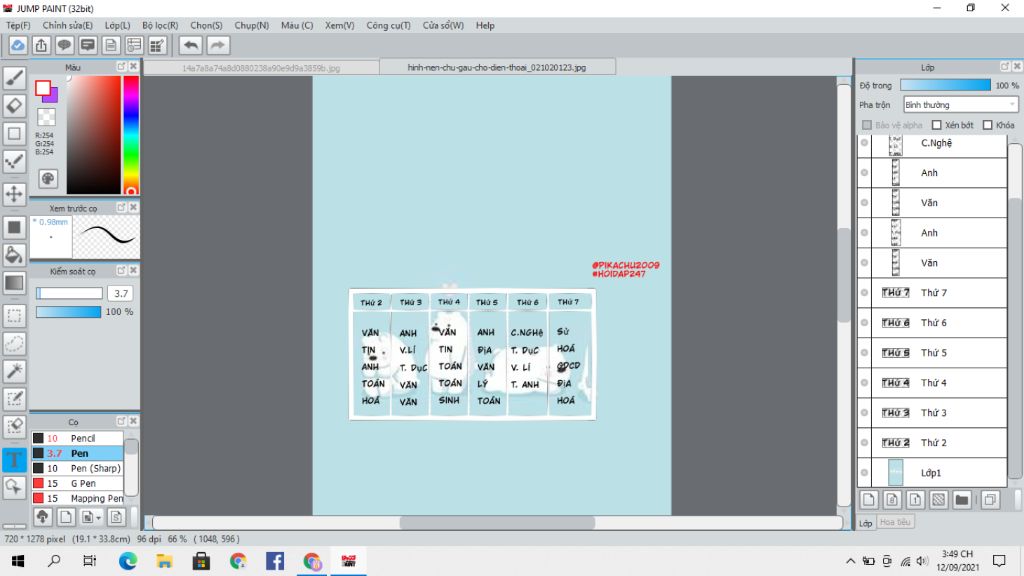
Task: Select the Bucket fill tool
Action: tap(14, 255)
